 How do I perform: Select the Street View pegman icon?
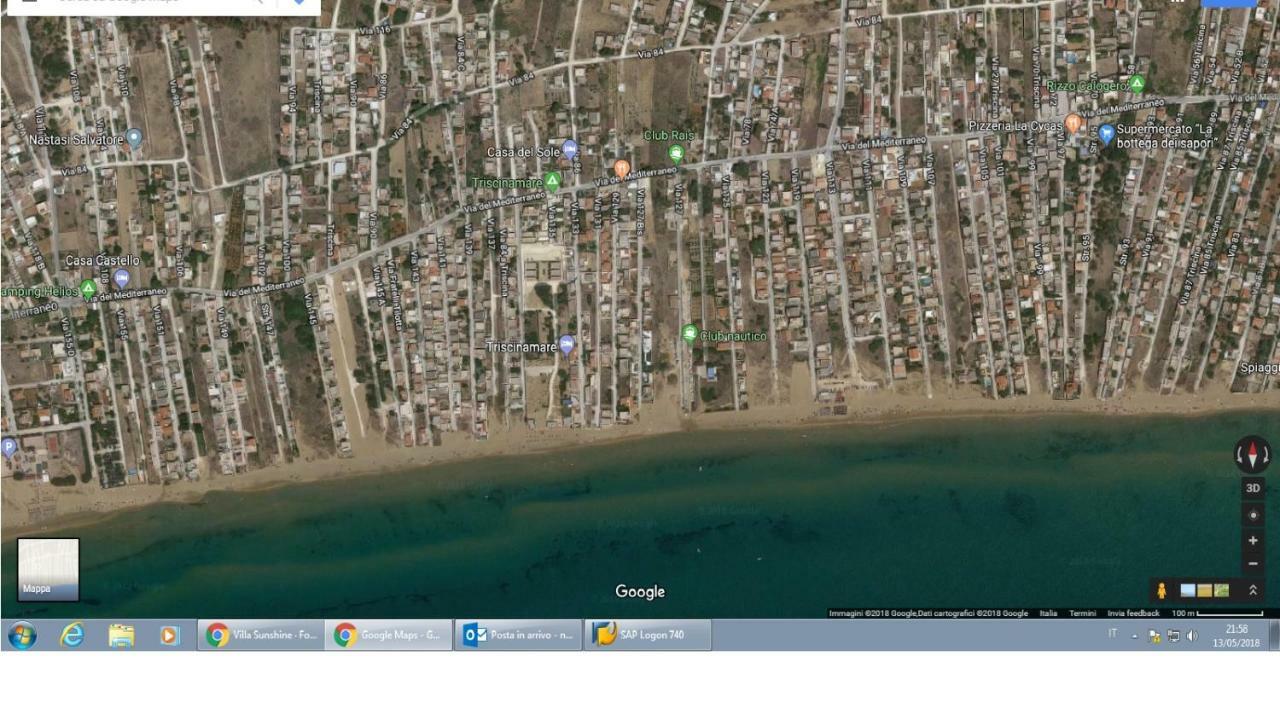click(1161, 590)
